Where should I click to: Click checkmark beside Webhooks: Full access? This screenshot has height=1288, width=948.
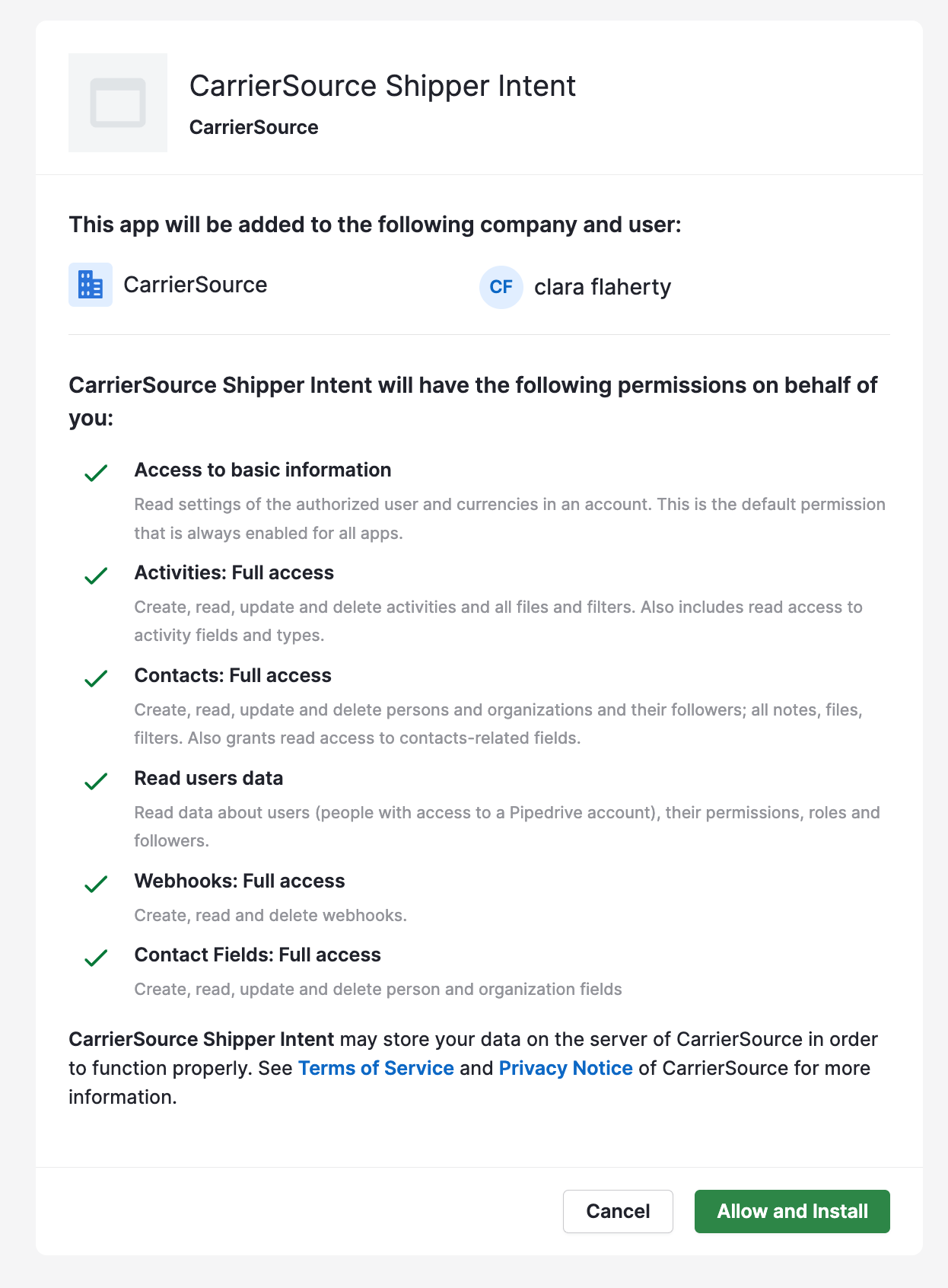(96, 884)
